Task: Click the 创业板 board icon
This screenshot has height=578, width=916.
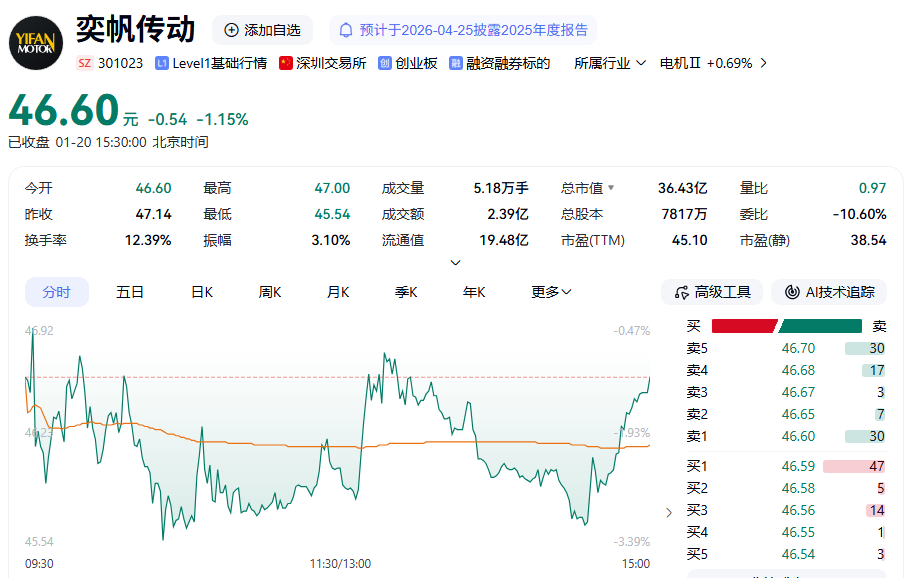Action: [x=384, y=63]
